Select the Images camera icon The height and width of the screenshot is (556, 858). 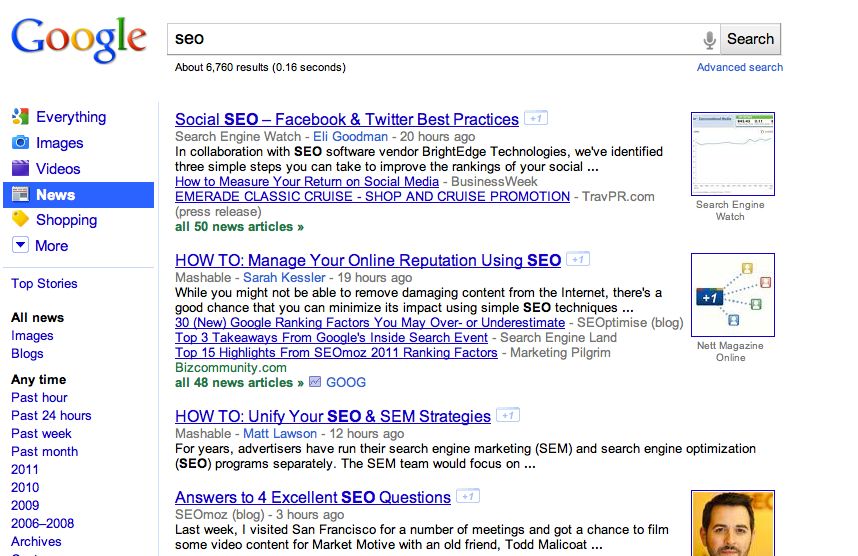pos(20,143)
